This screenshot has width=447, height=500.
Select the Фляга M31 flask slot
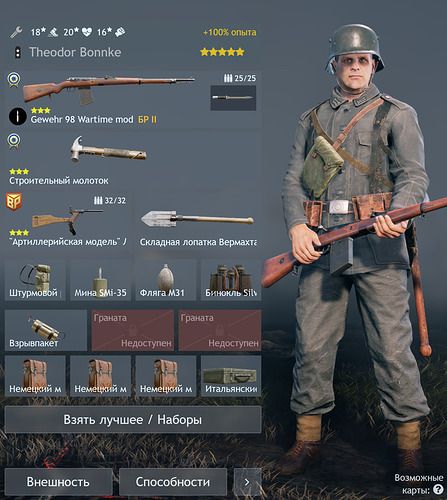point(166,280)
